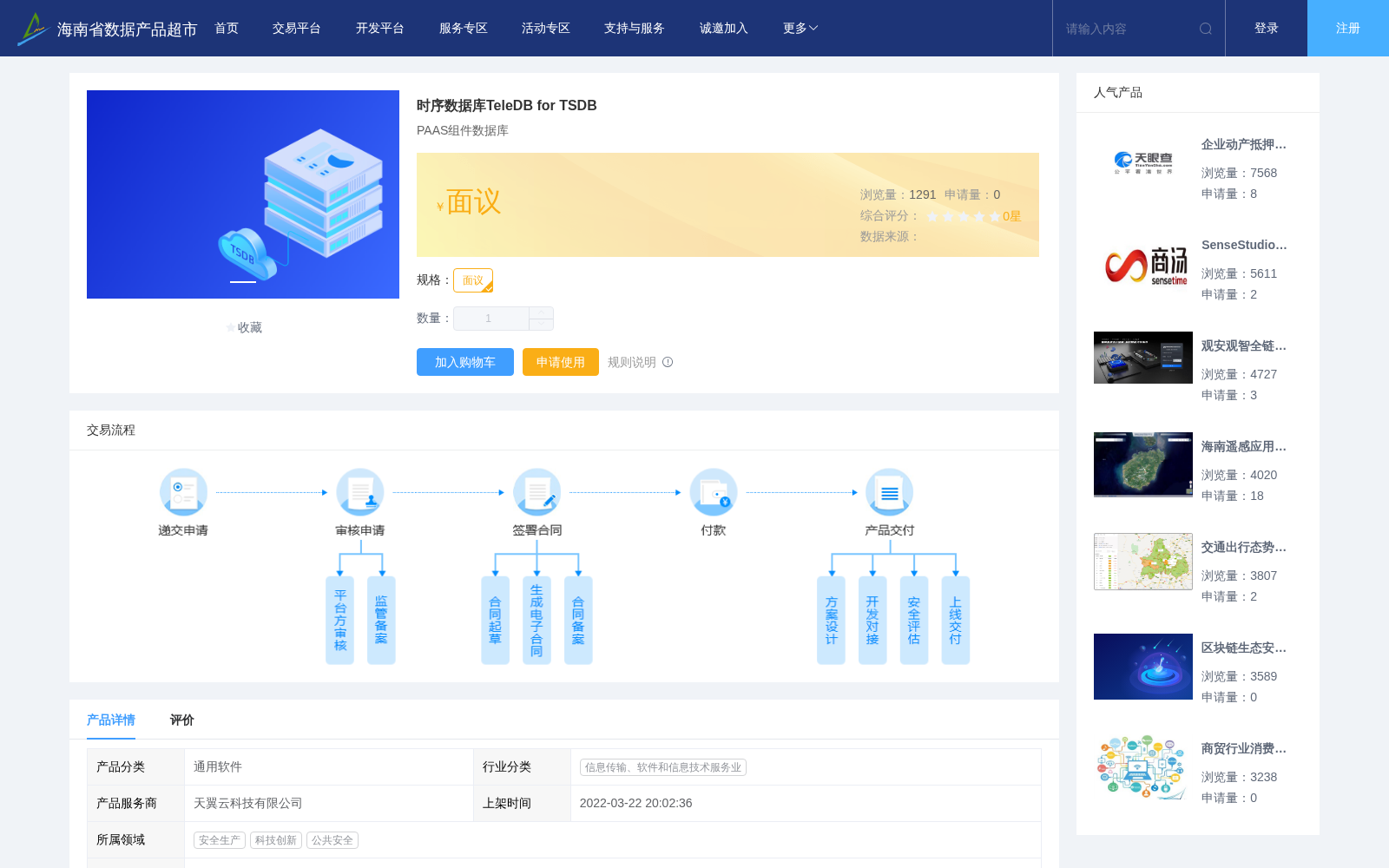Click the search magnifier icon

click(x=1206, y=29)
